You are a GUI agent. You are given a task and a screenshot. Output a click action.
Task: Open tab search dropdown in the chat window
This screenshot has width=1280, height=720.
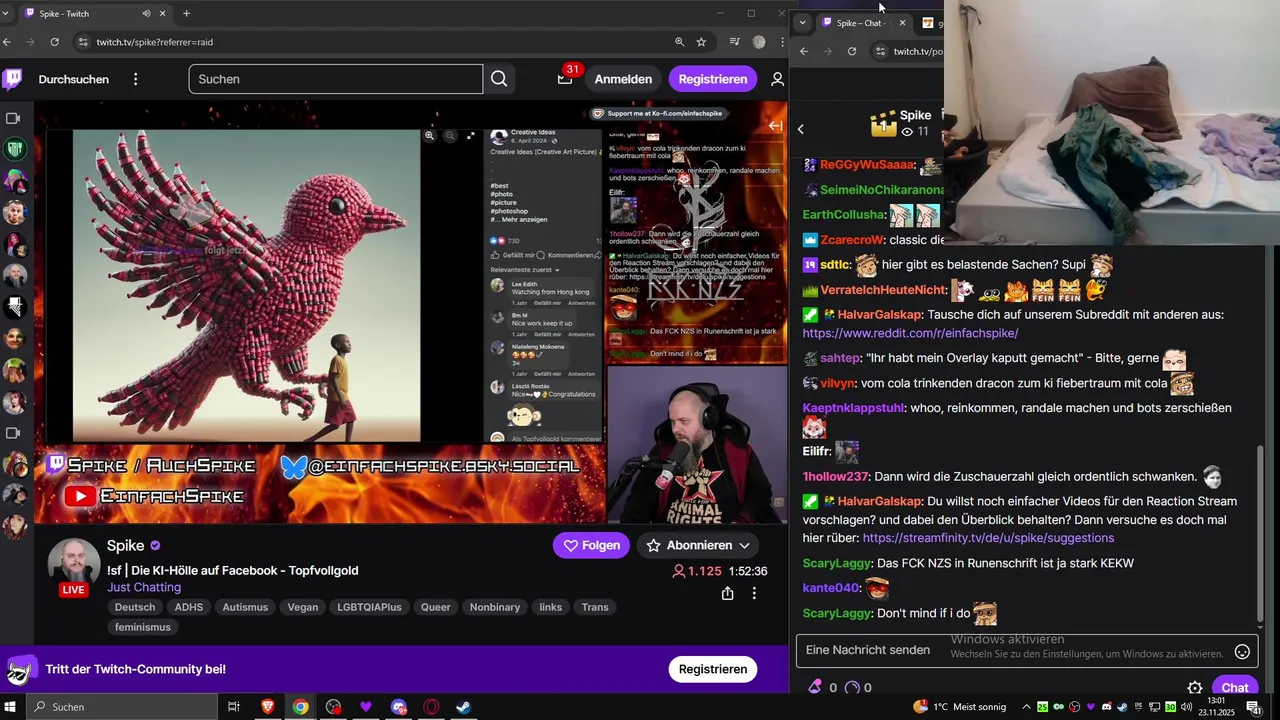[x=802, y=22]
